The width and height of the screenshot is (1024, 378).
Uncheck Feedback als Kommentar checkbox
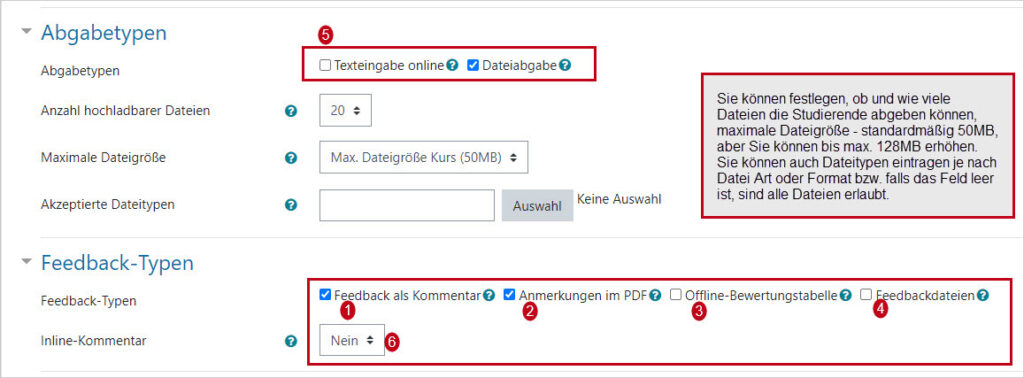[325, 294]
